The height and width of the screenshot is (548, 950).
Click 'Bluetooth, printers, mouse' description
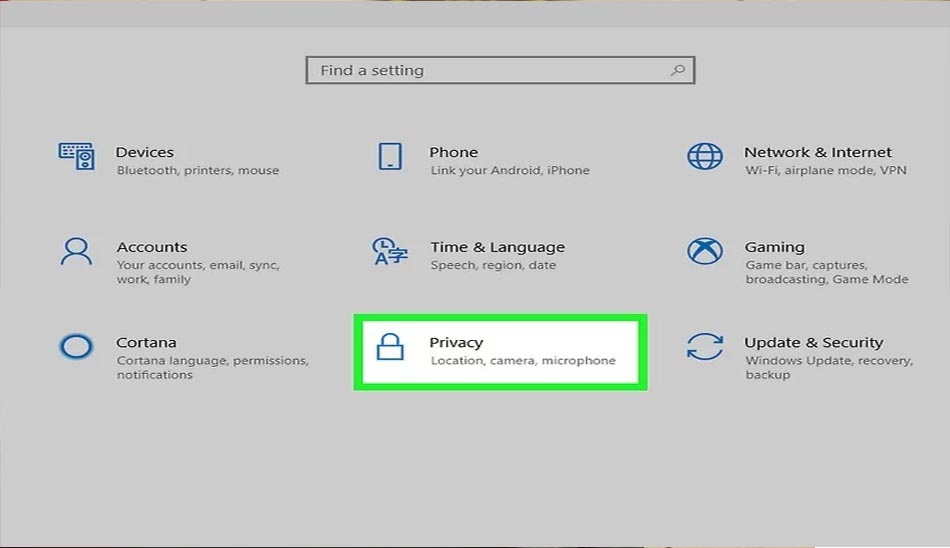pyautogui.click(x=198, y=170)
